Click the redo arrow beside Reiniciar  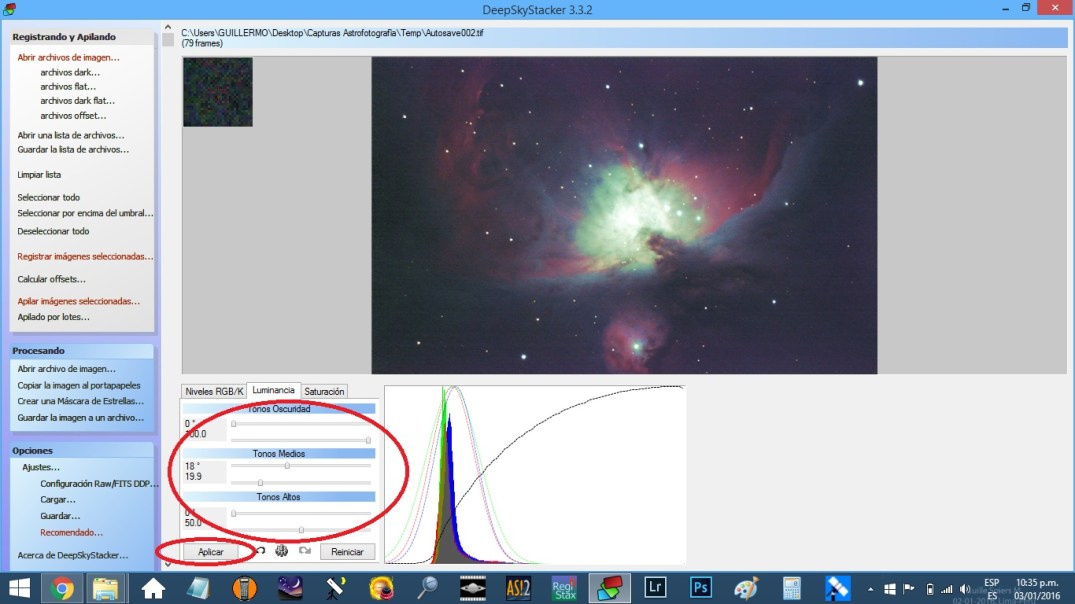pos(304,551)
